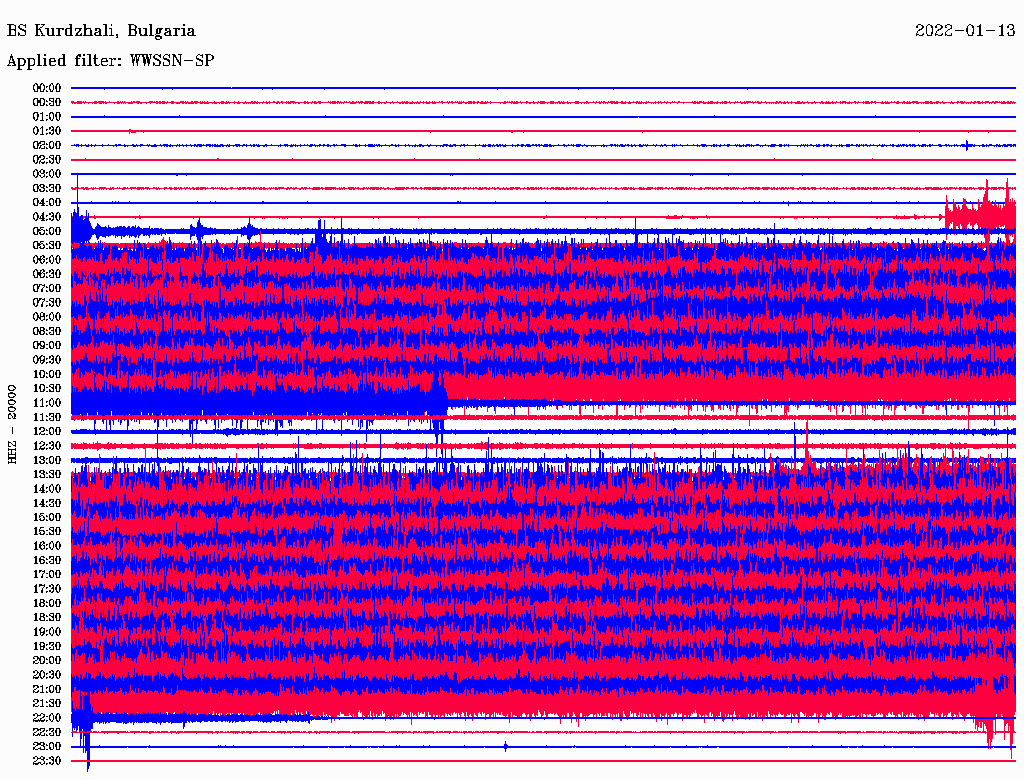Click the '03:00' time label
This screenshot has height=780, width=1024.
[x=46, y=174]
